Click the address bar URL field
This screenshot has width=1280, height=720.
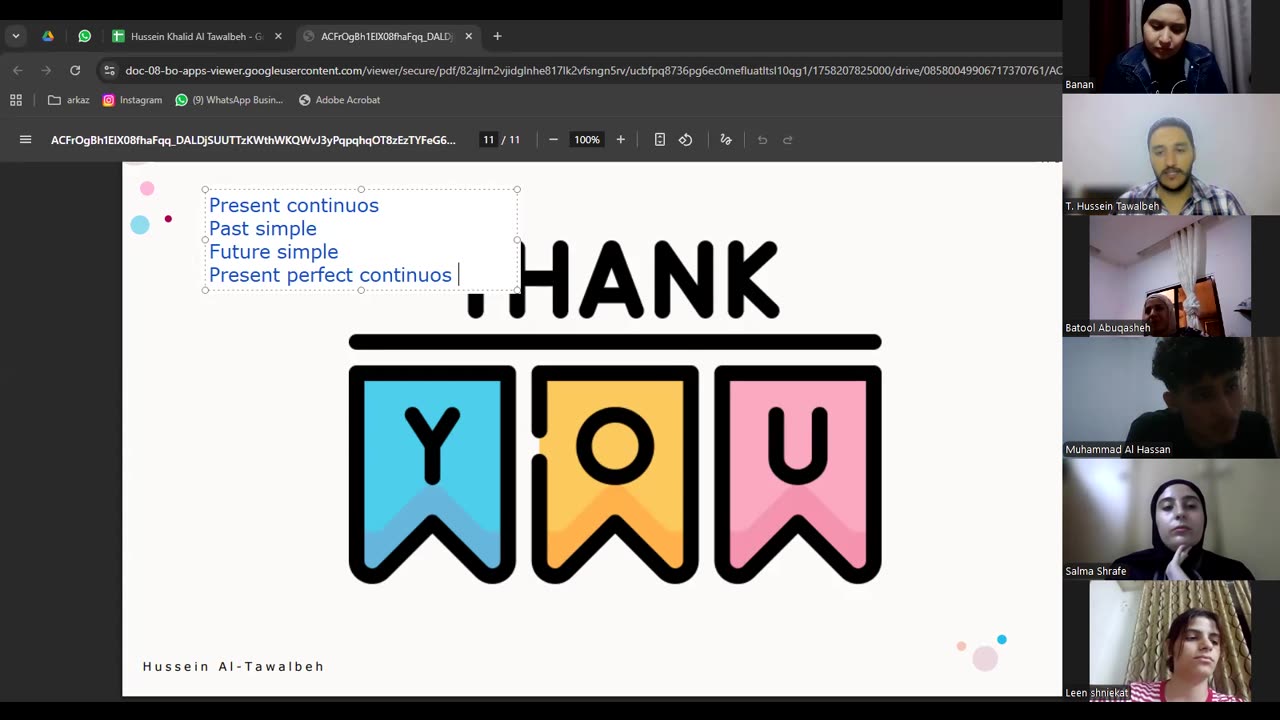592,70
